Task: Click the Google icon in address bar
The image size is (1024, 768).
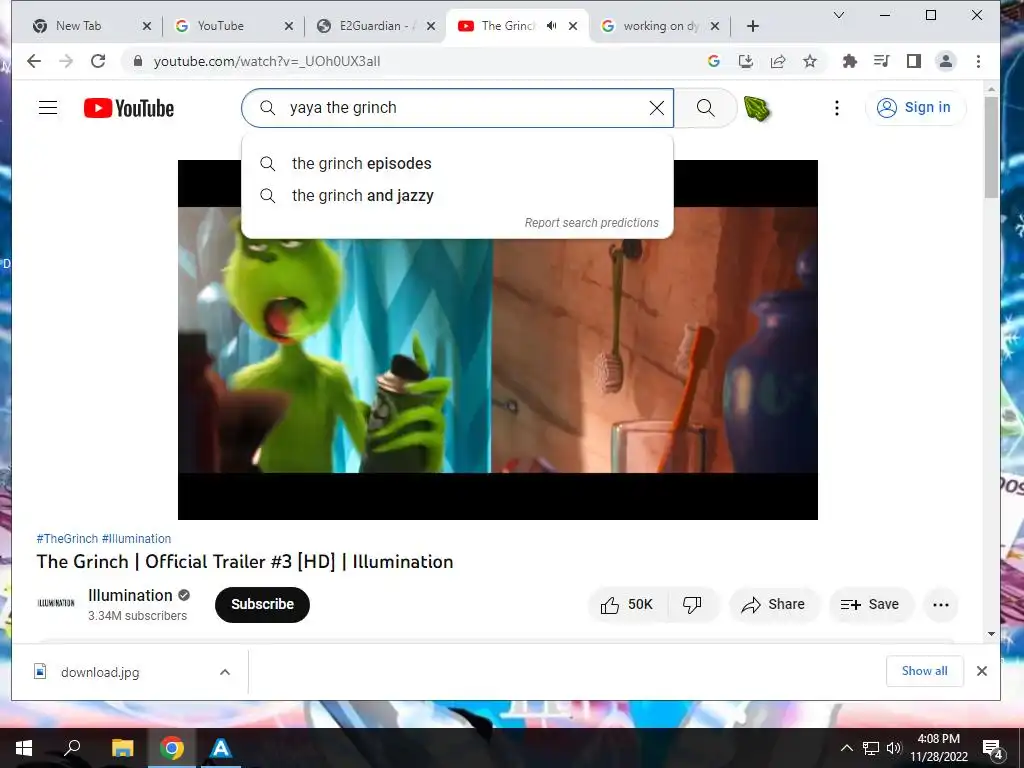Action: point(714,61)
